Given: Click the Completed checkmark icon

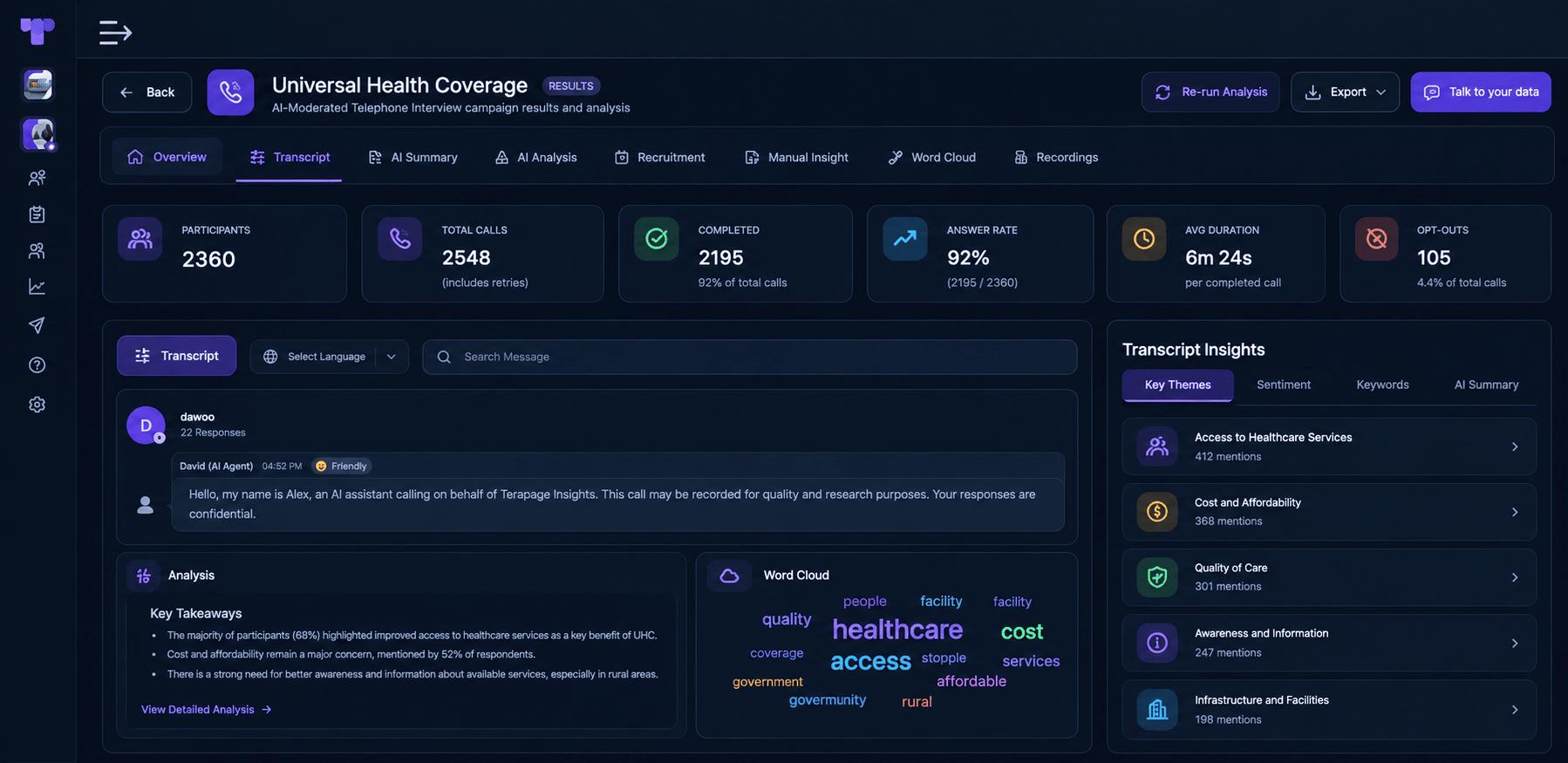Looking at the screenshot, I should 657,239.
